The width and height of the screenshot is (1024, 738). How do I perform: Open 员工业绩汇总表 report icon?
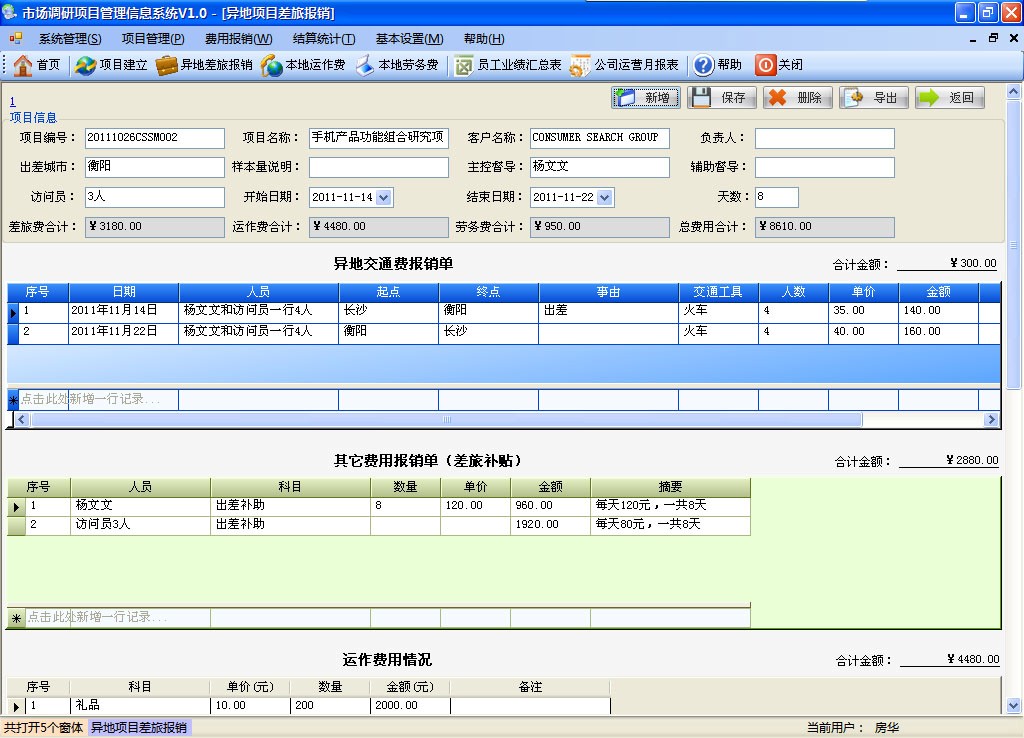[x=464, y=65]
